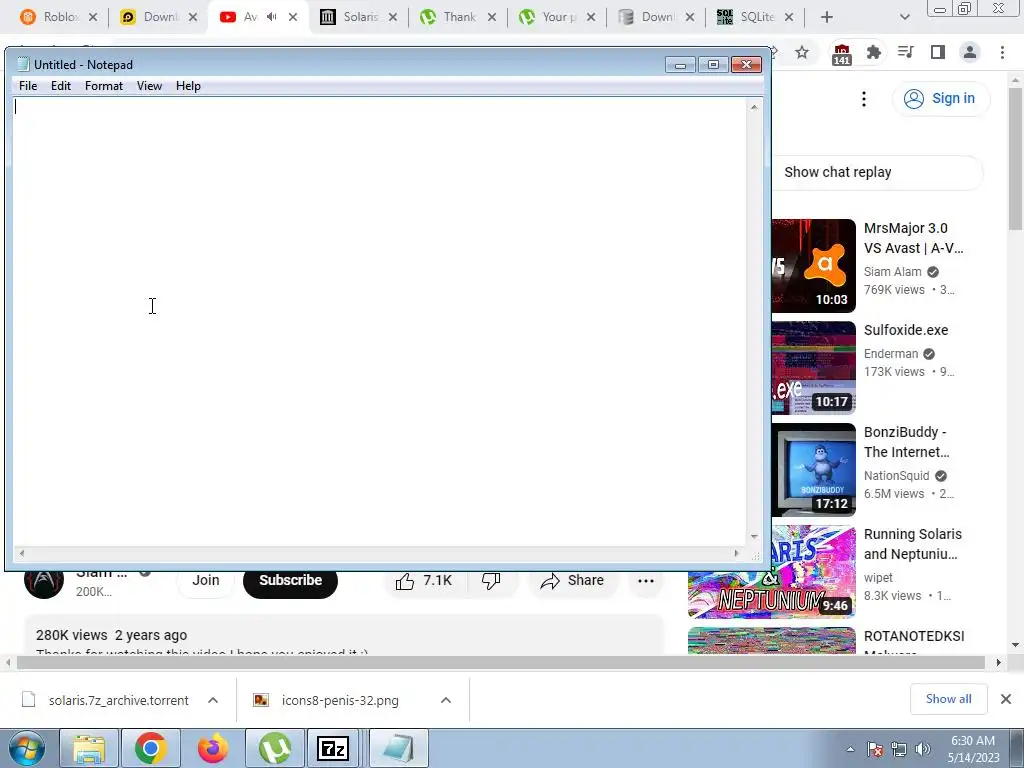The image size is (1024, 768).
Task: Open the Action Center flag icon
Action: point(875,749)
